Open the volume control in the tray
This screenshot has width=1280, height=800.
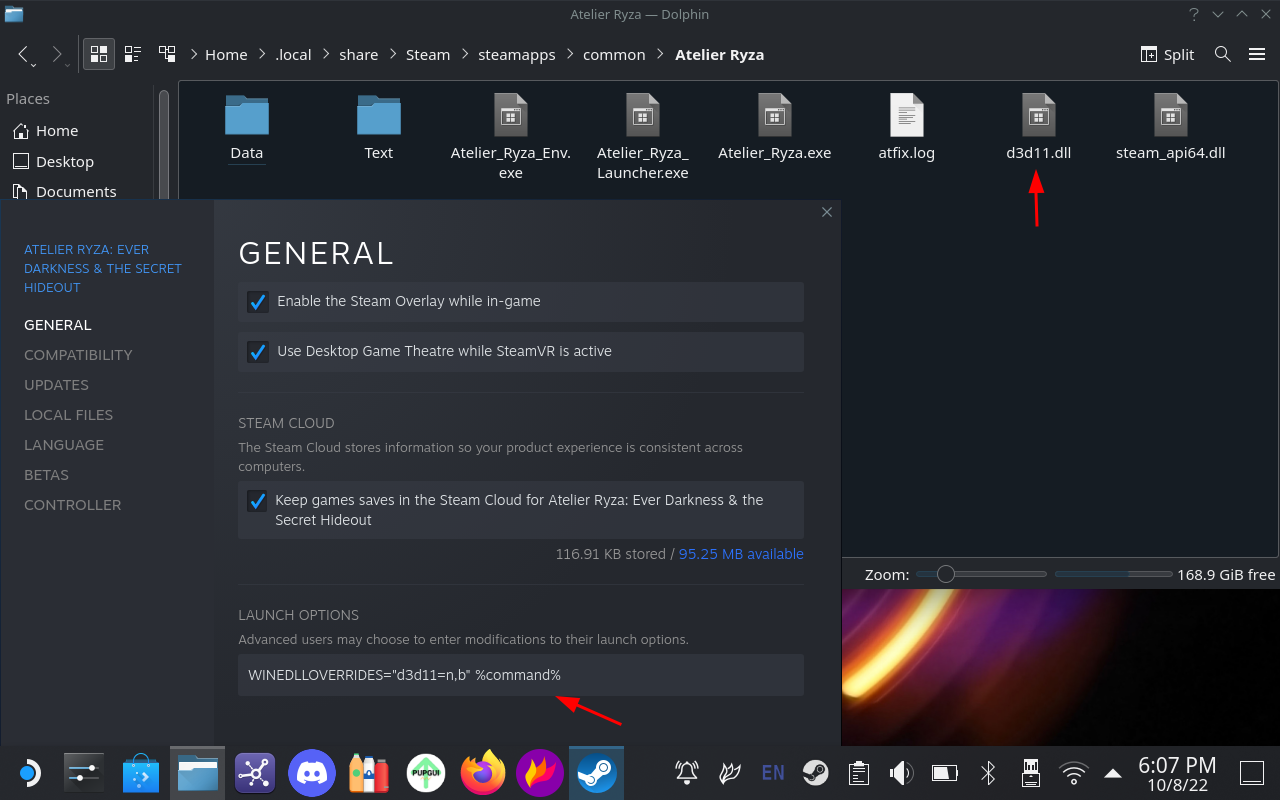click(901, 773)
